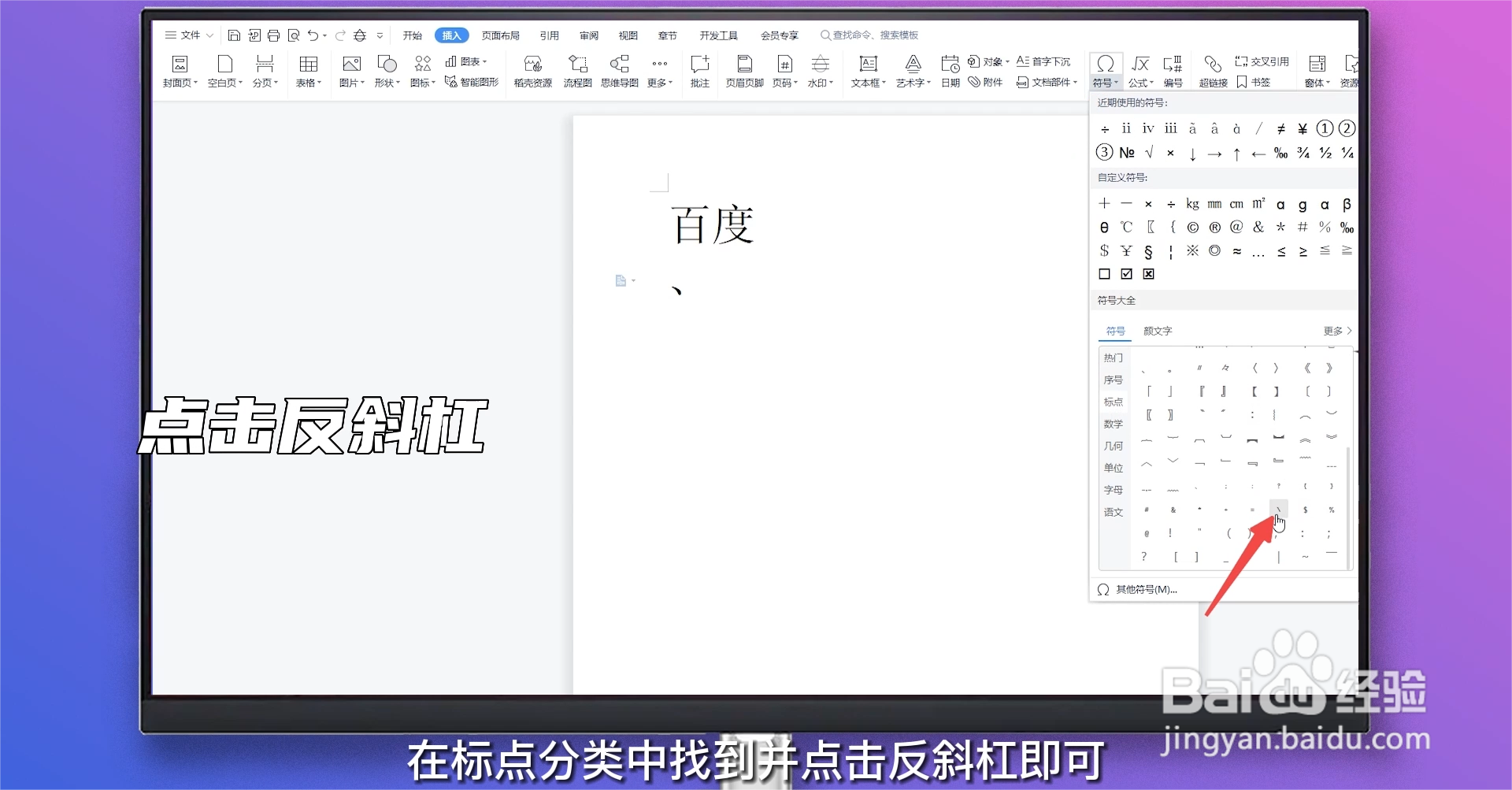Viewport: 1512px width, 790px height.
Task: Open the 颜文字 emoticon tab
Action: (1157, 331)
